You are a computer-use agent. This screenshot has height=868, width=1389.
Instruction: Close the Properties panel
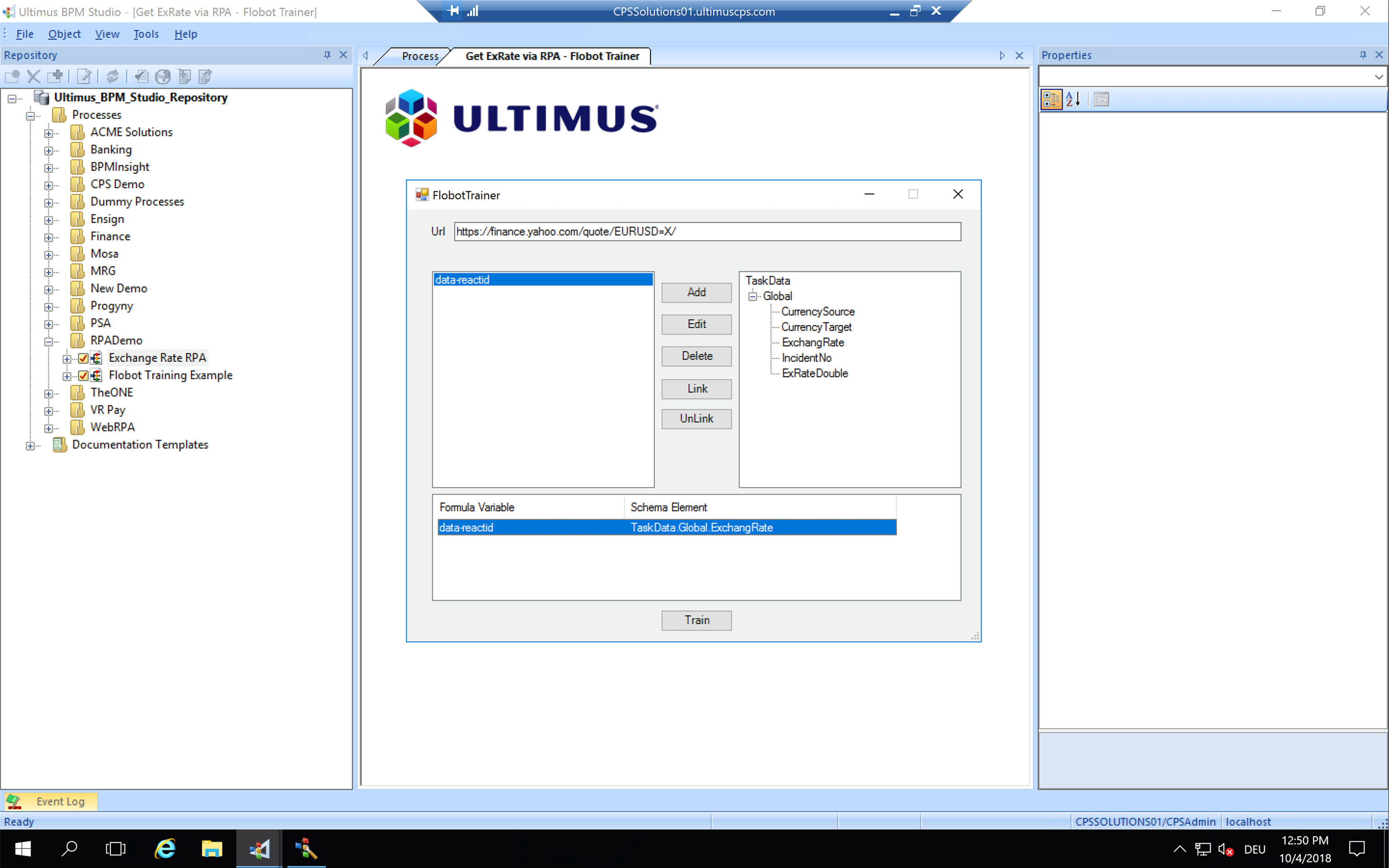pyautogui.click(x=1379, y=55)
